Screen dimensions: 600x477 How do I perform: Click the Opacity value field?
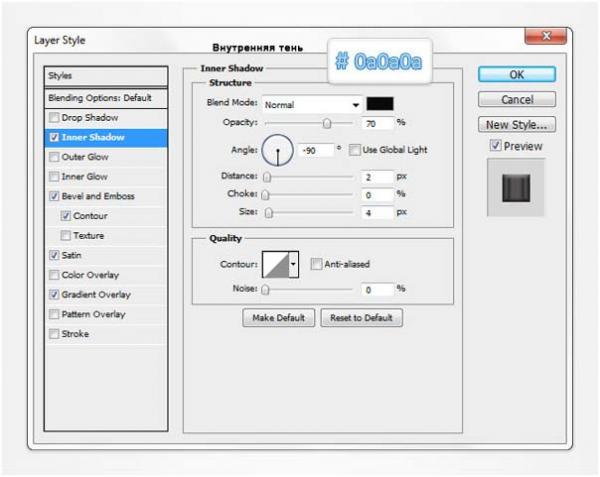pyautogui.click(x=377, y=124)
